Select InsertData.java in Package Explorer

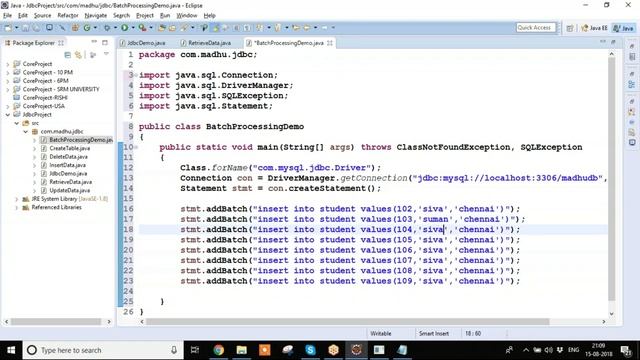point(67,165)
